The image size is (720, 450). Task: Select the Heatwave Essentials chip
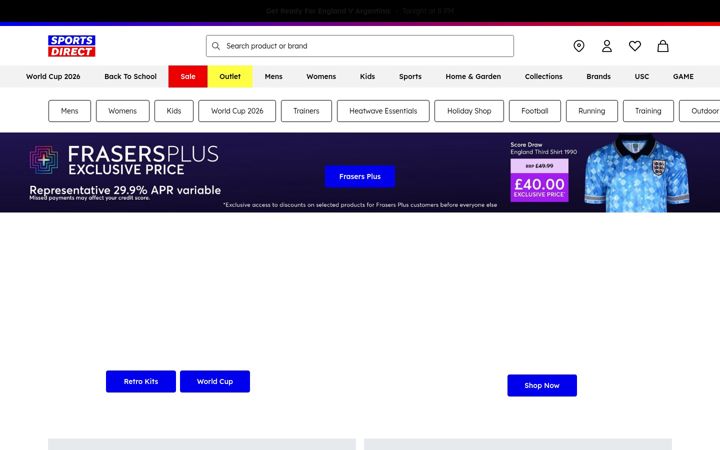[383, 111]
